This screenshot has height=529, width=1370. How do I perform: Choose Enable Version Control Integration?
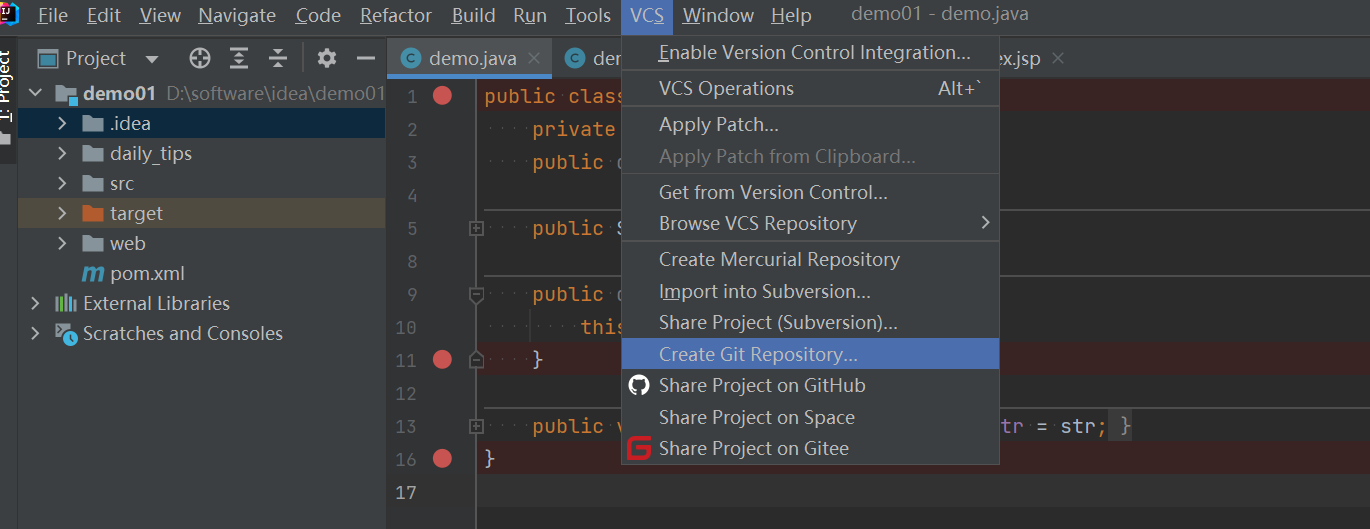click(x=814, y=53)
